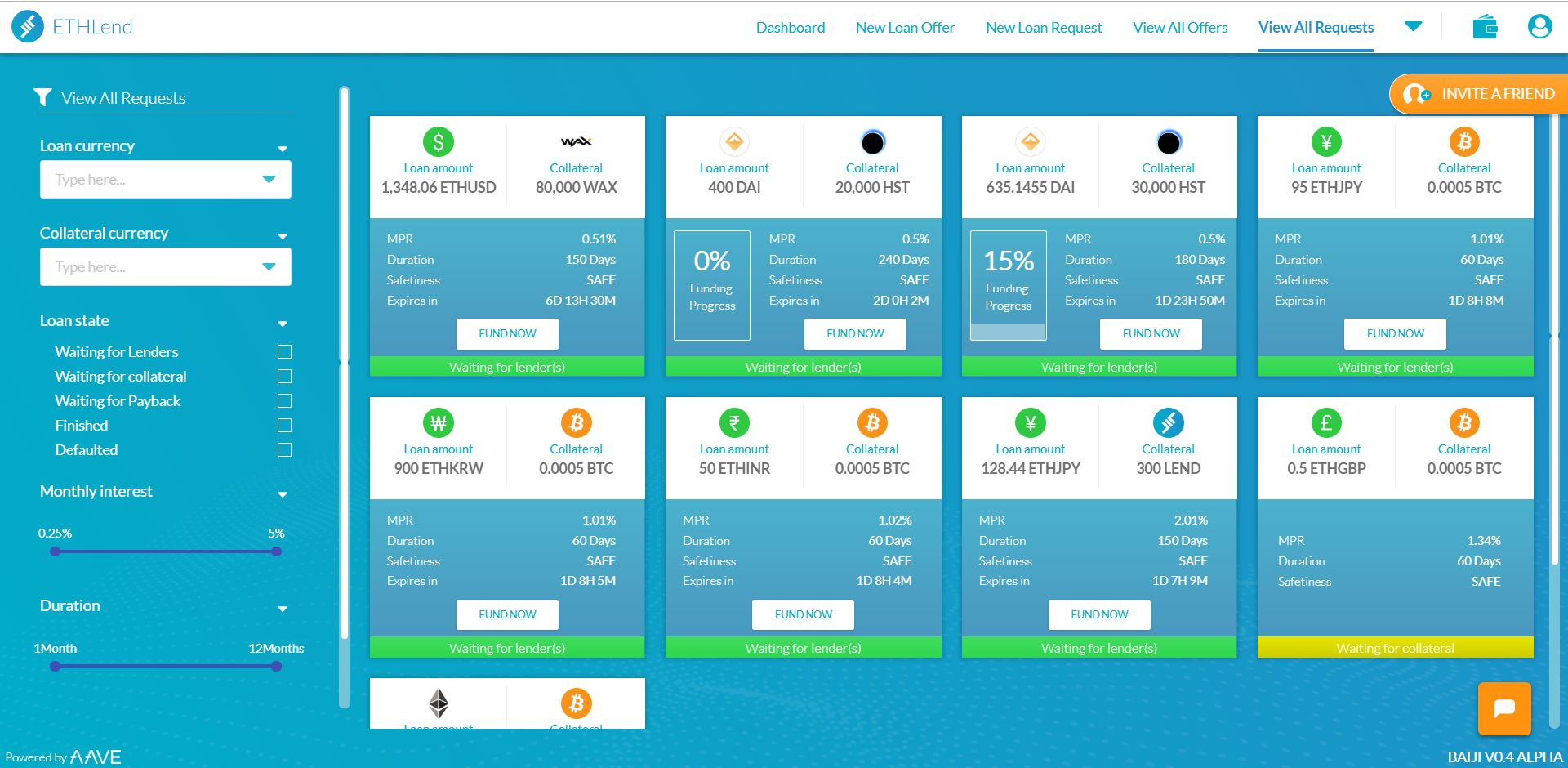Check the Waiting for collateral checkbox
This screenshot has width=1568, height=768.
coord(284,377)
